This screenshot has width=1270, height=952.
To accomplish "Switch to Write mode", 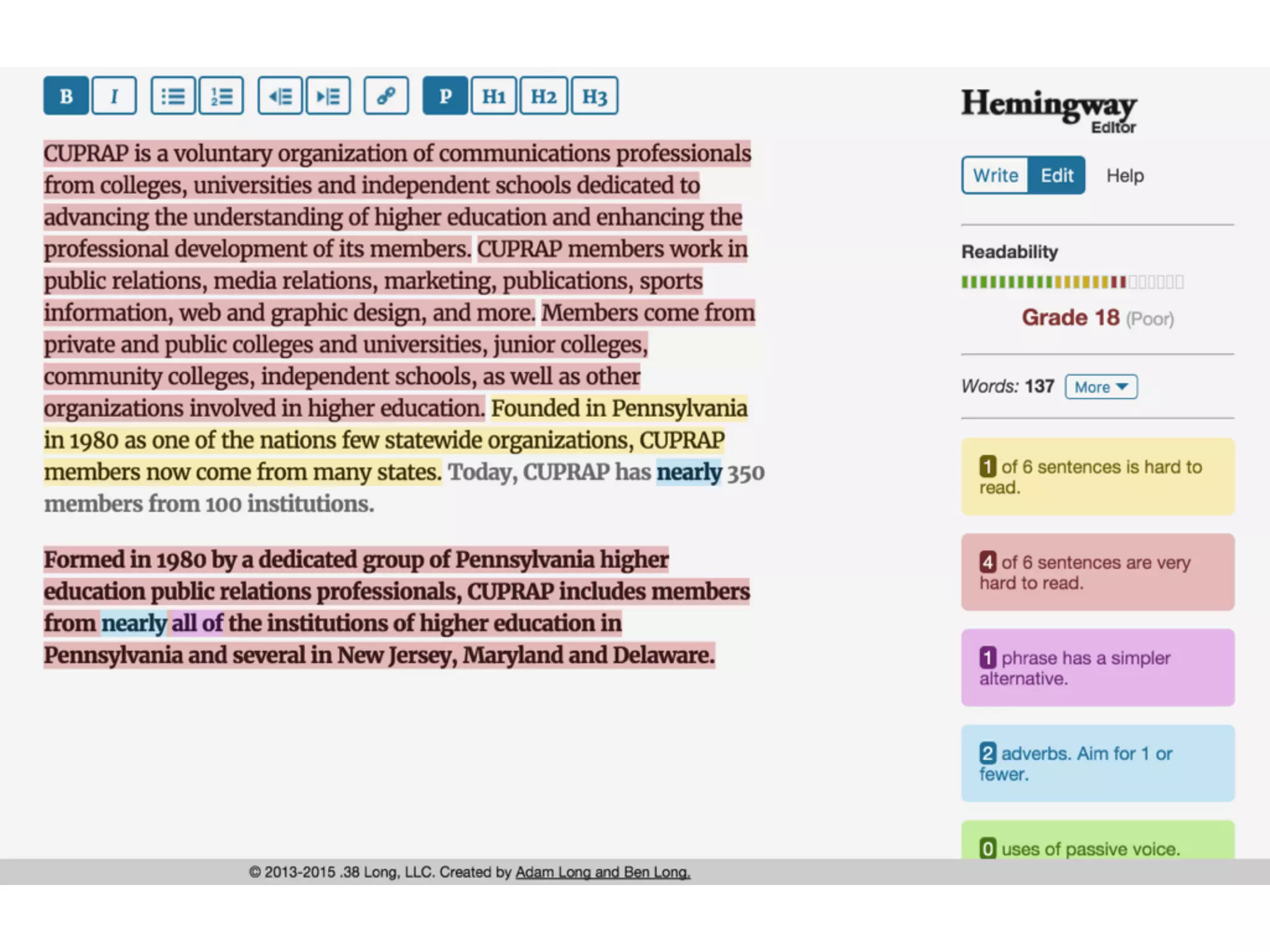I will click(995, 175).
